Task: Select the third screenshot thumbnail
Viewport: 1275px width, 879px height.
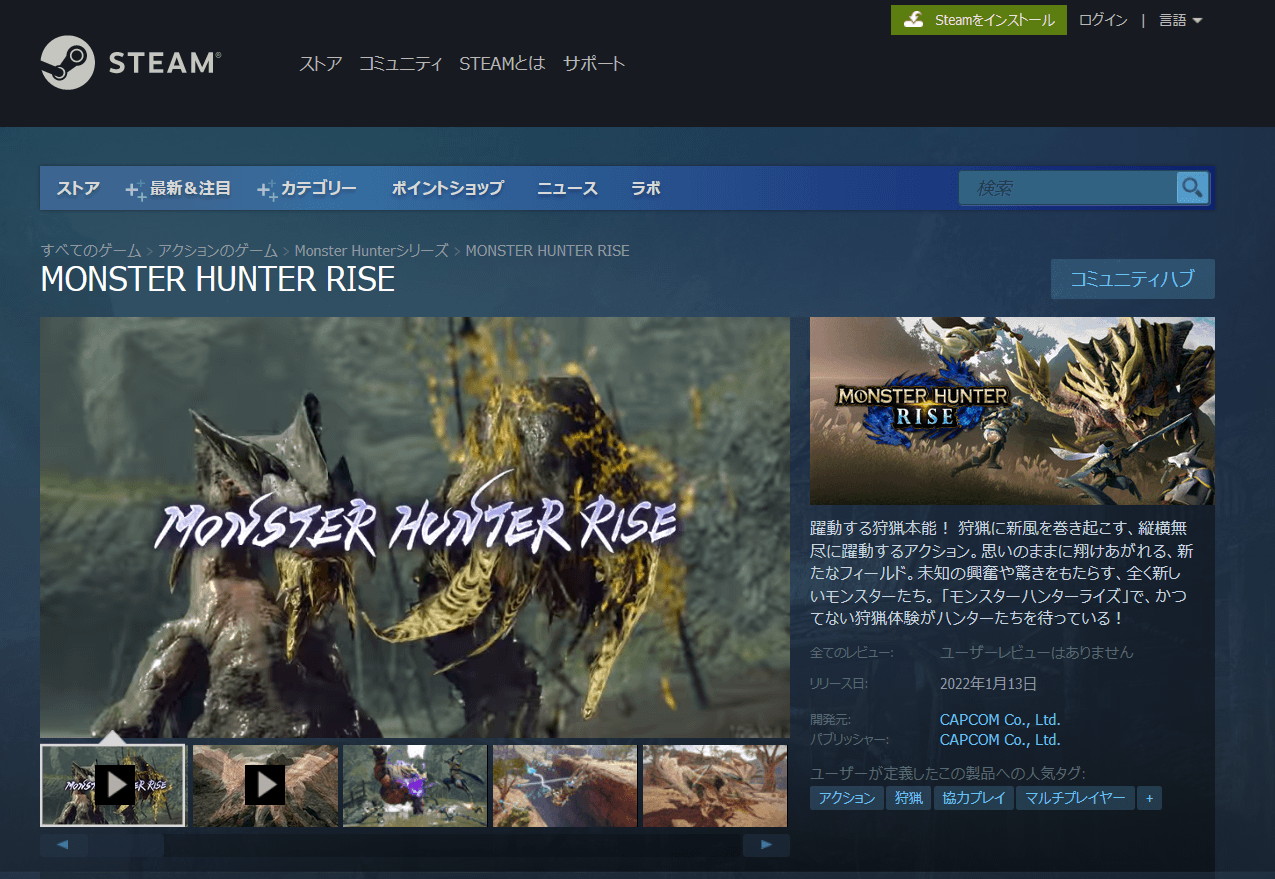Action: coord(415,785)
